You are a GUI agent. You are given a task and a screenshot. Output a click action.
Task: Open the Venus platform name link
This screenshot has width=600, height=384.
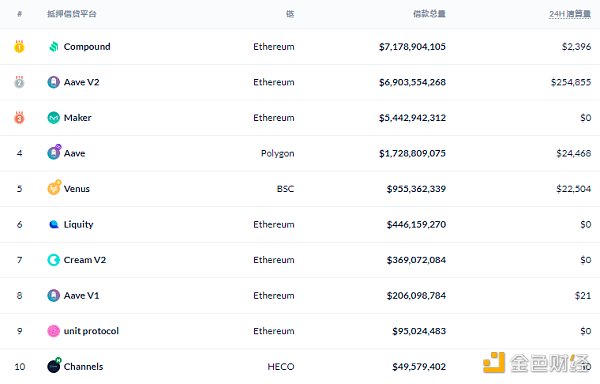(77, 189)
